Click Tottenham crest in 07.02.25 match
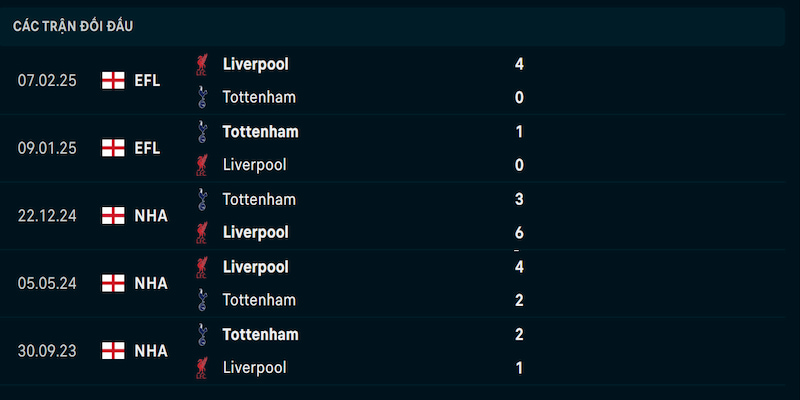800x400 pixels. pos(202,97)
